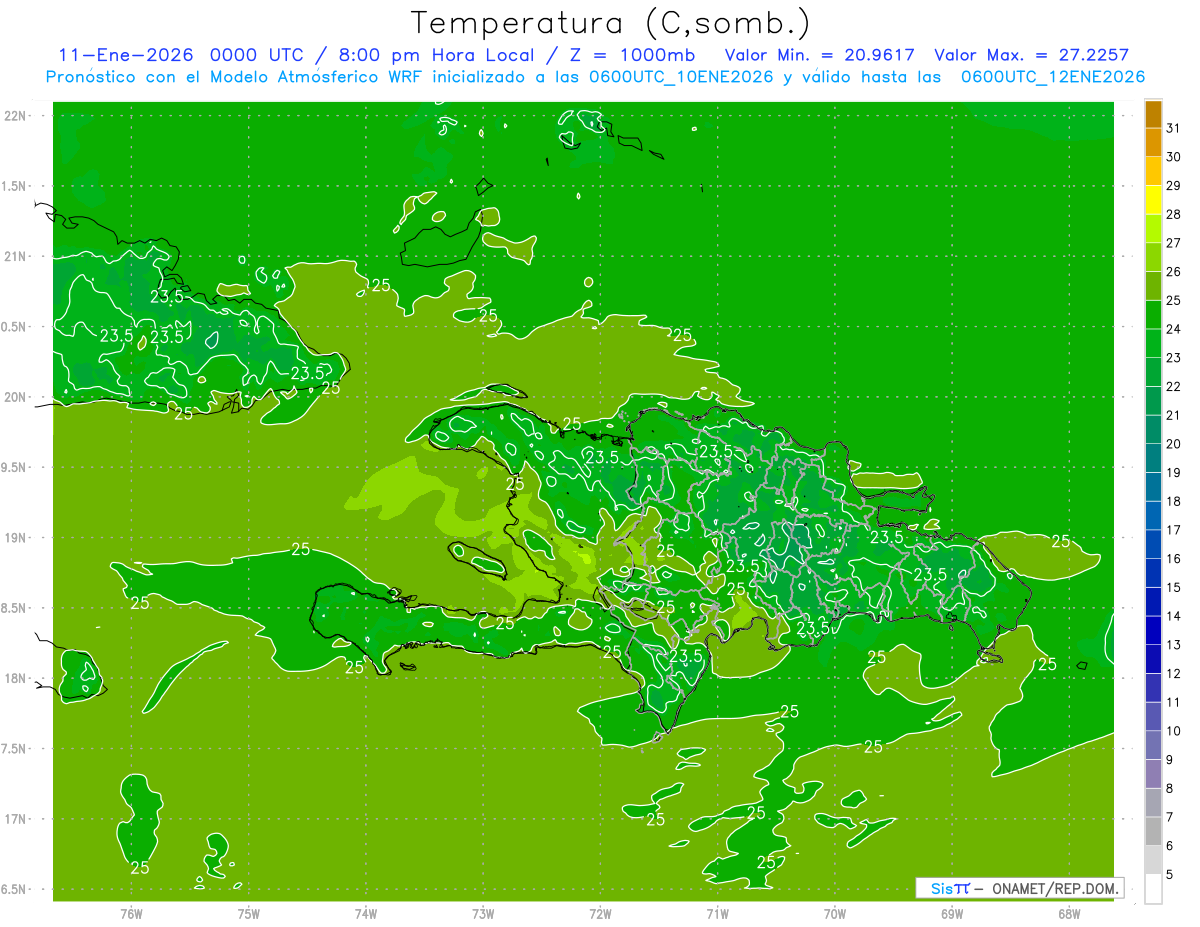The height and width of the screenshot is (927, 1200).
Task: Pick the yellow swatch between 28 and 29
Action: point(1153,200)
